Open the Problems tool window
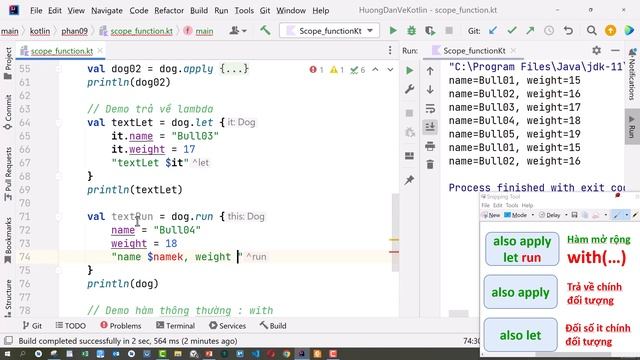640x360 pixels. coord(121,326)
